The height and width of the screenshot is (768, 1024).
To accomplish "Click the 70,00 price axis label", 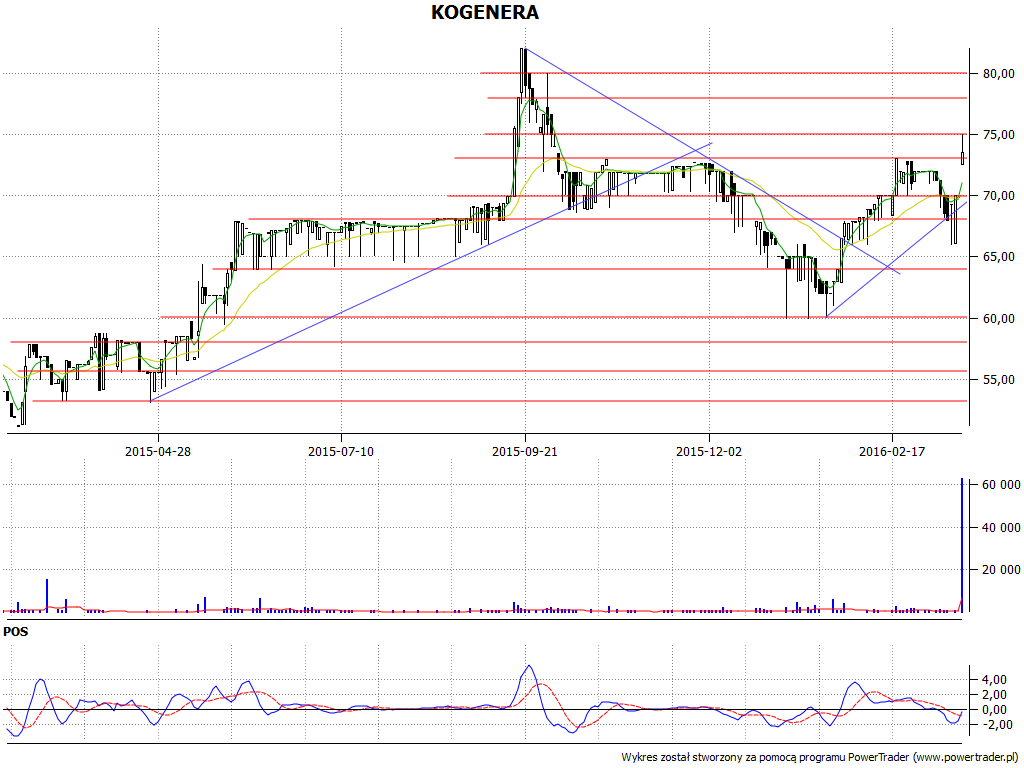I will click(x=999, y=196).
